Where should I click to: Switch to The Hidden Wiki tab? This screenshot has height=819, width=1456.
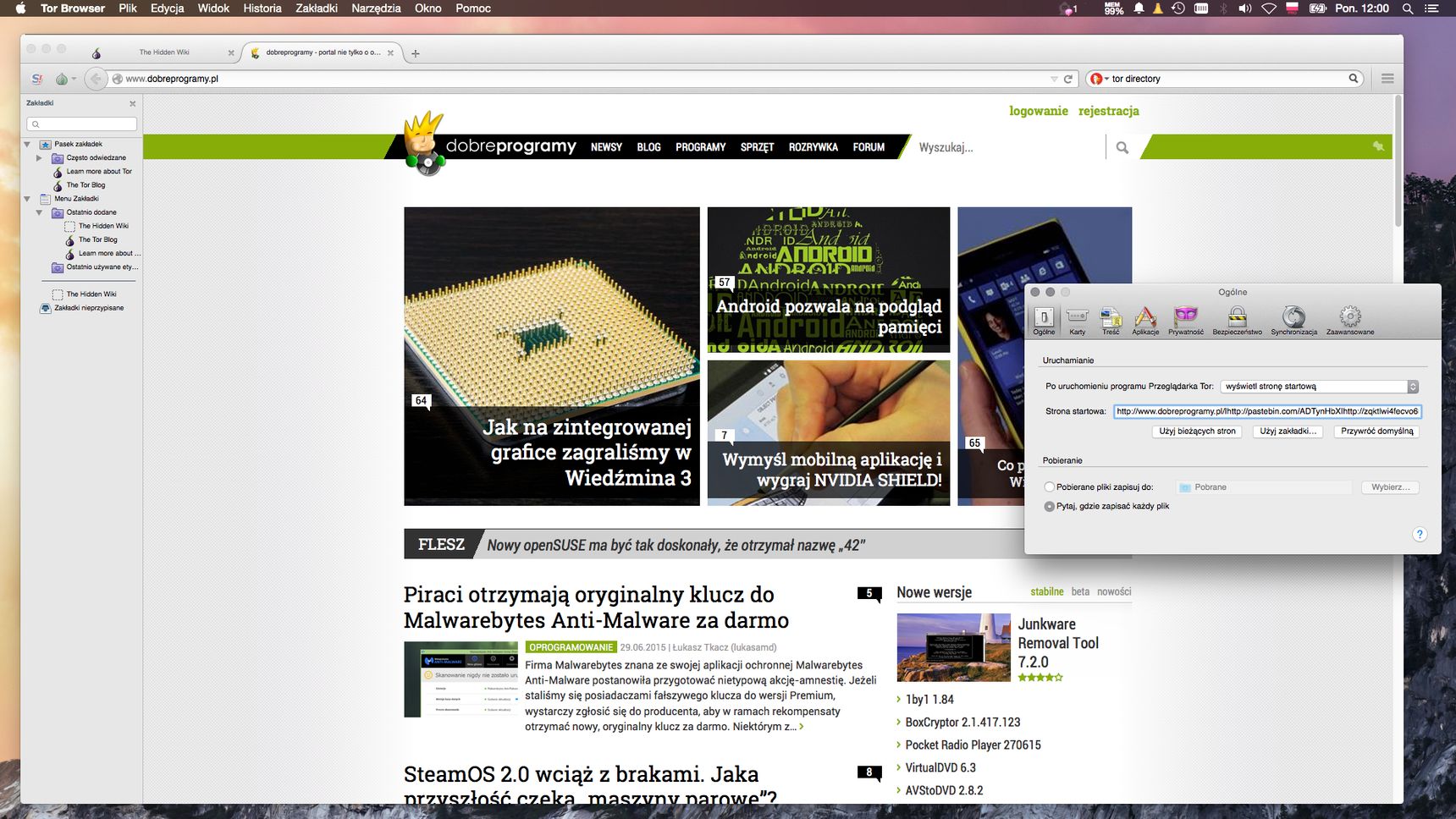coord(164,52)
